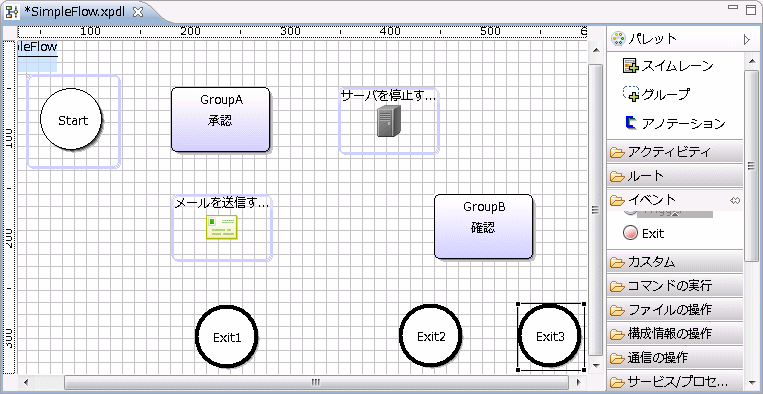This screenshot has height=394, width=763.
Task: Click the palette vertical scrollbar thumb
Action: click(751, 166)
